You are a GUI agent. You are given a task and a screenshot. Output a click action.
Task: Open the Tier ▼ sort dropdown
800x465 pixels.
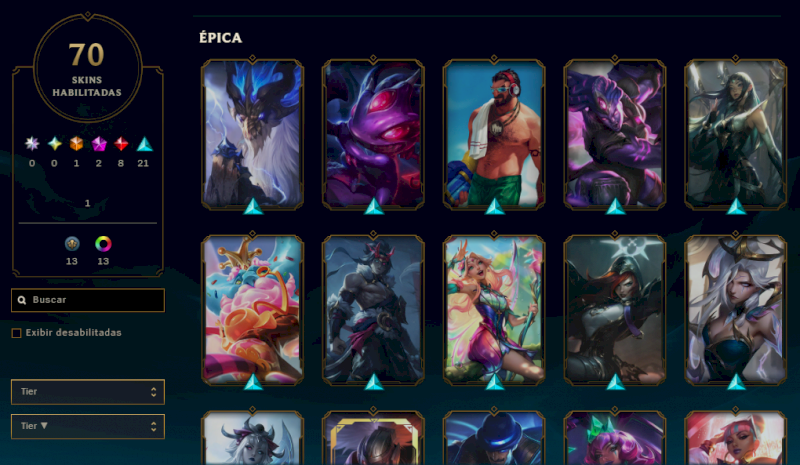coord(88,426)
